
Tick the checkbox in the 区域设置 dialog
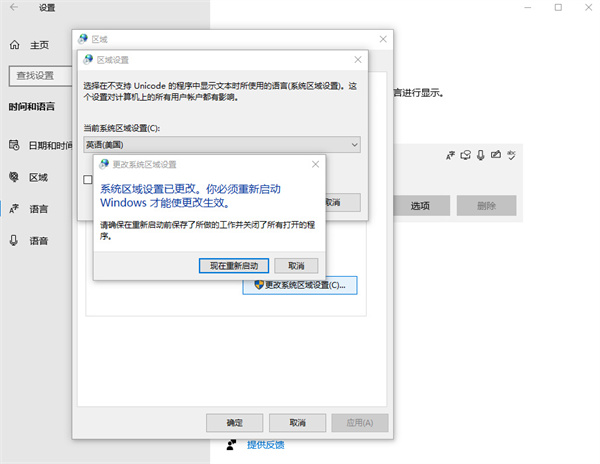pos(88,179)
